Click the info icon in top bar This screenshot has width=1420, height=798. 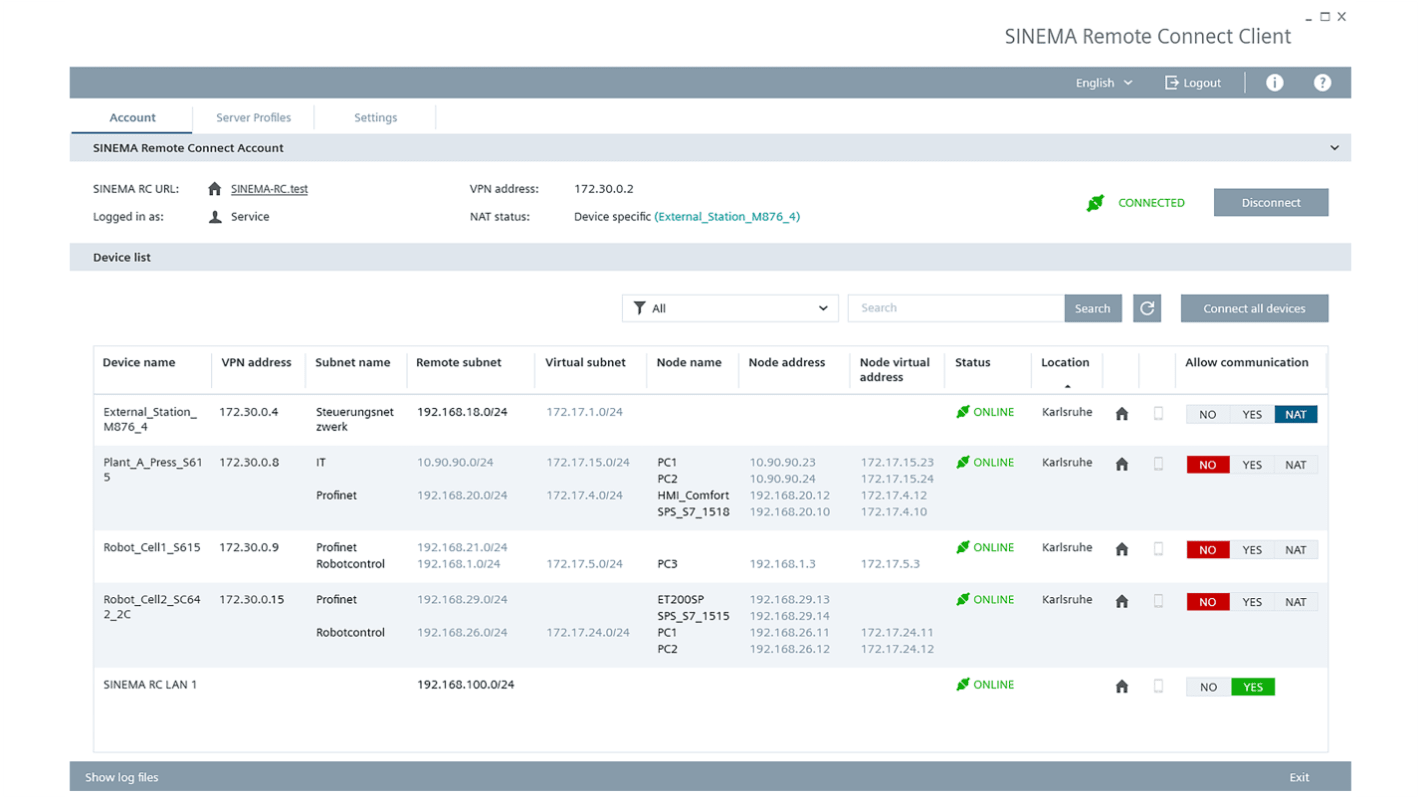1274,83
